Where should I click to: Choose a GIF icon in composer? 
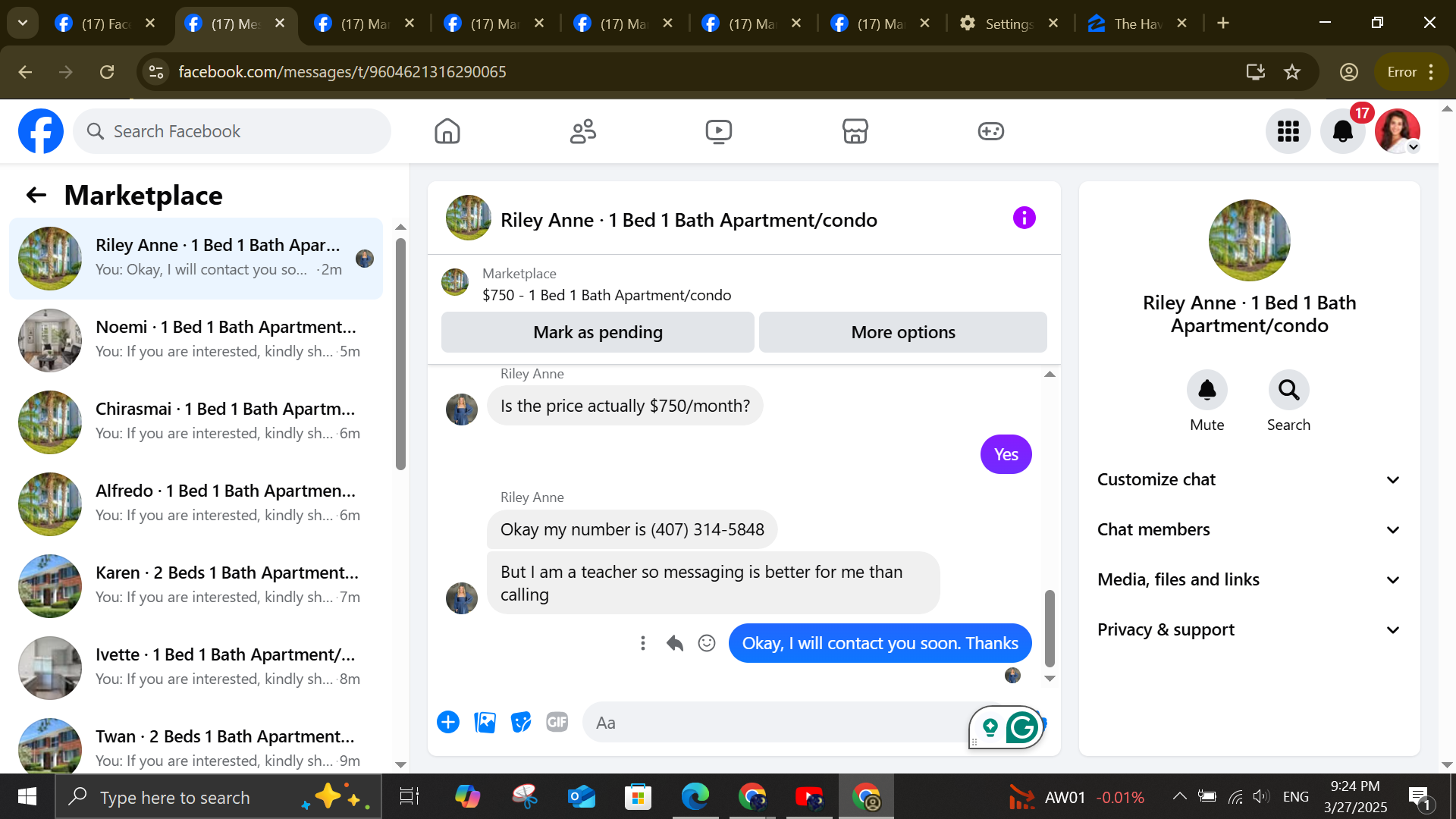[x=557, y=722]
